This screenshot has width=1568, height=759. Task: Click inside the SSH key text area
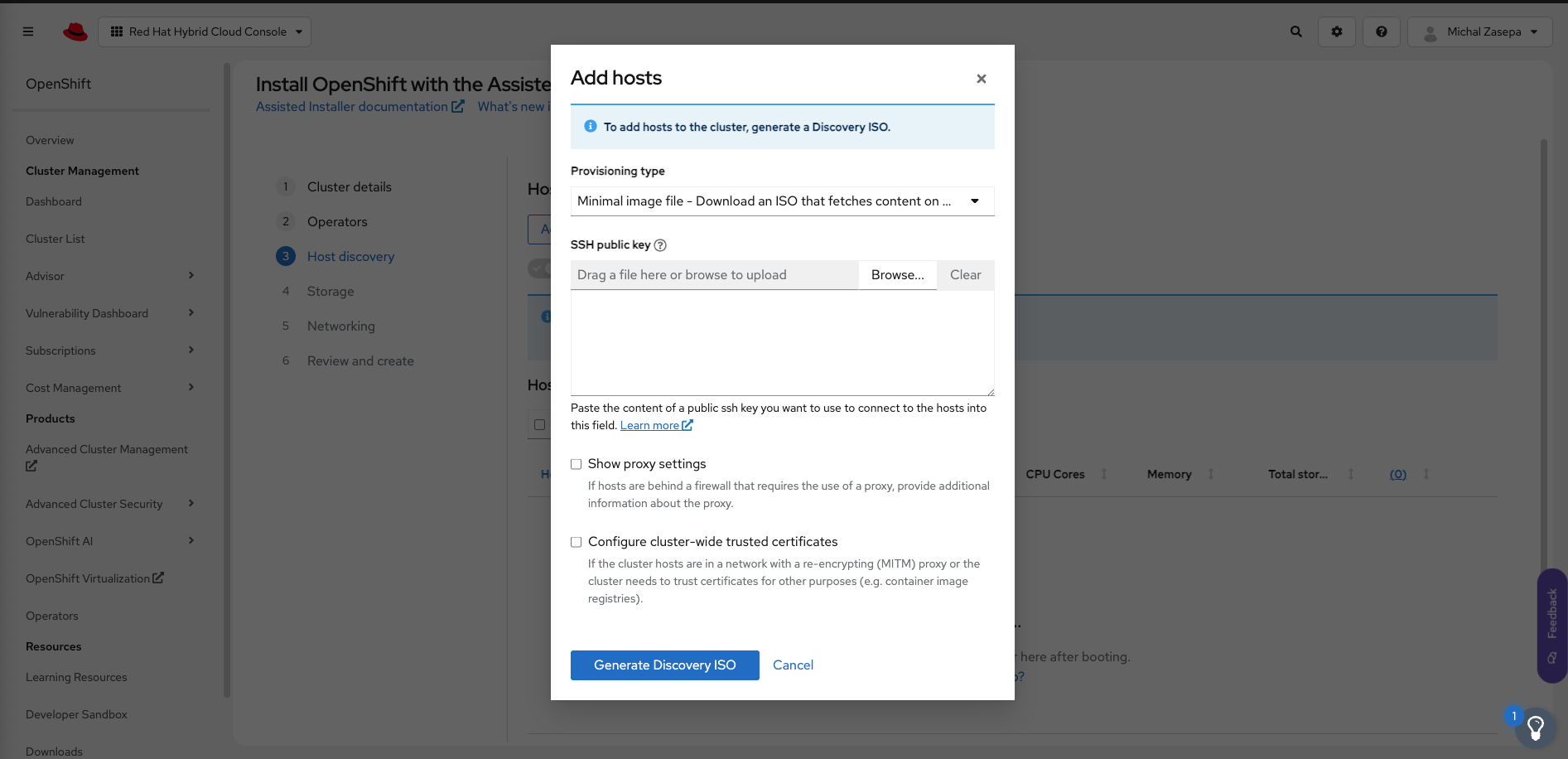coord(781,343)
